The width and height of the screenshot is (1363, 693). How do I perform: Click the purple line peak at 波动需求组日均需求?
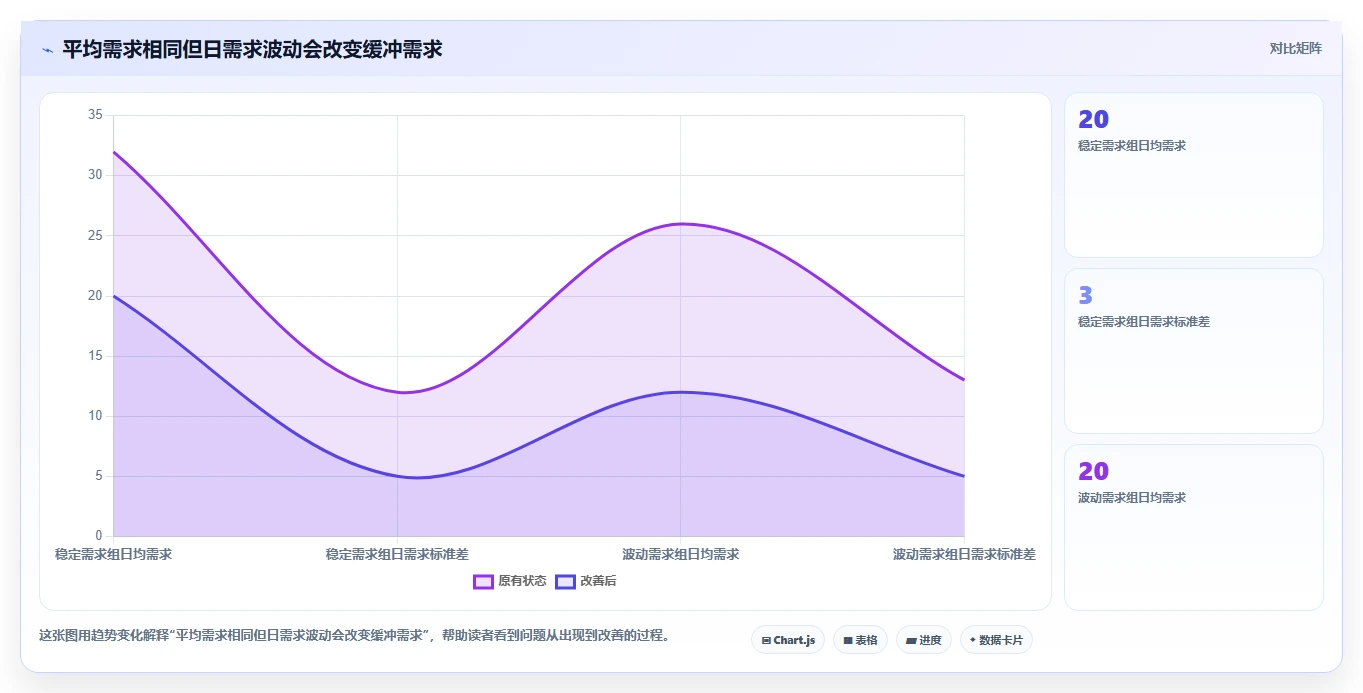pos(681,224)
